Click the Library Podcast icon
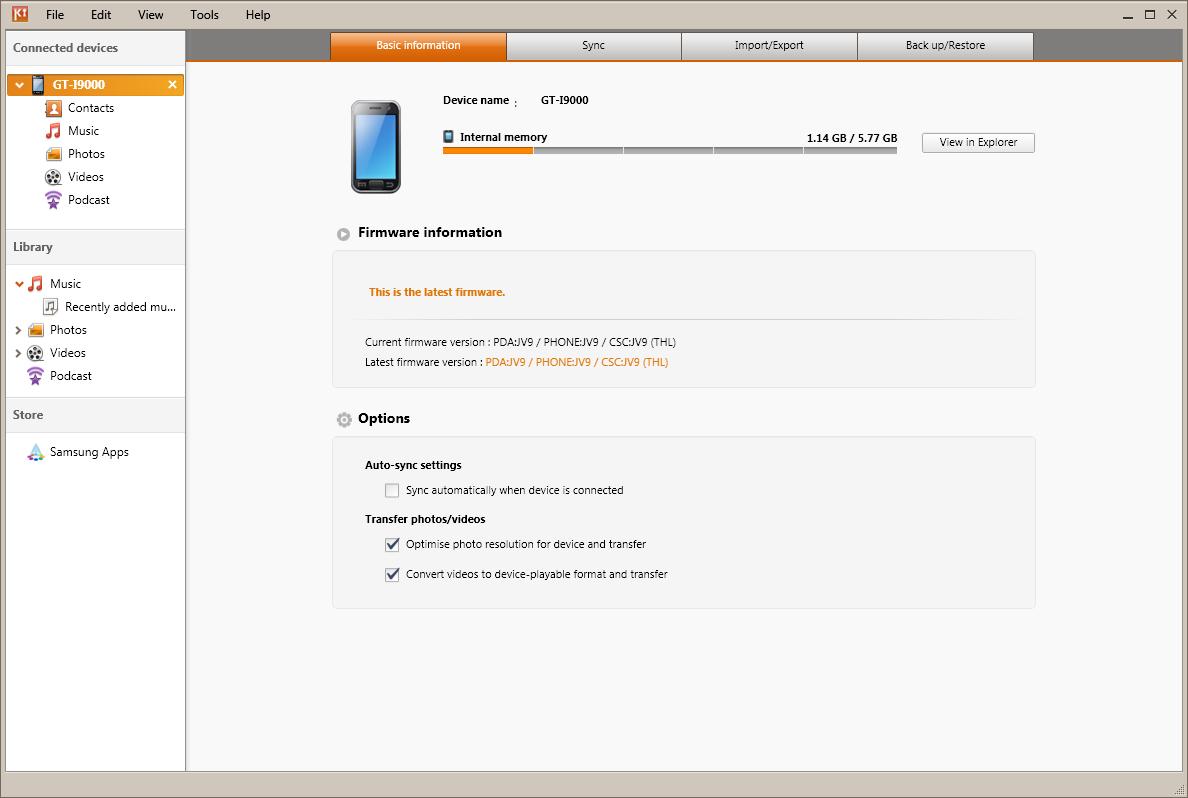The width and height of the screenshot is (1188, 798). coord(36,376)
